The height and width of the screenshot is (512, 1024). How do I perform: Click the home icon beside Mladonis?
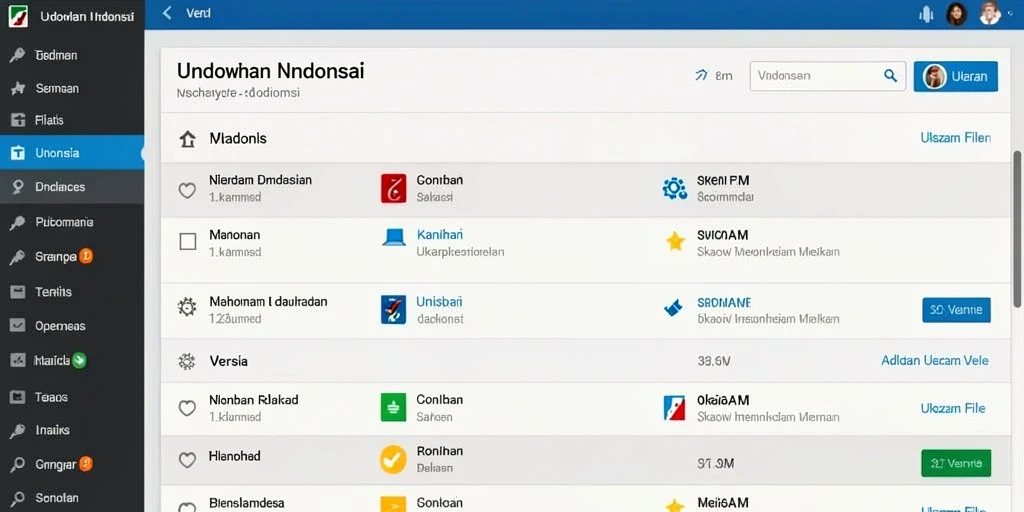(x=187, y=138)
